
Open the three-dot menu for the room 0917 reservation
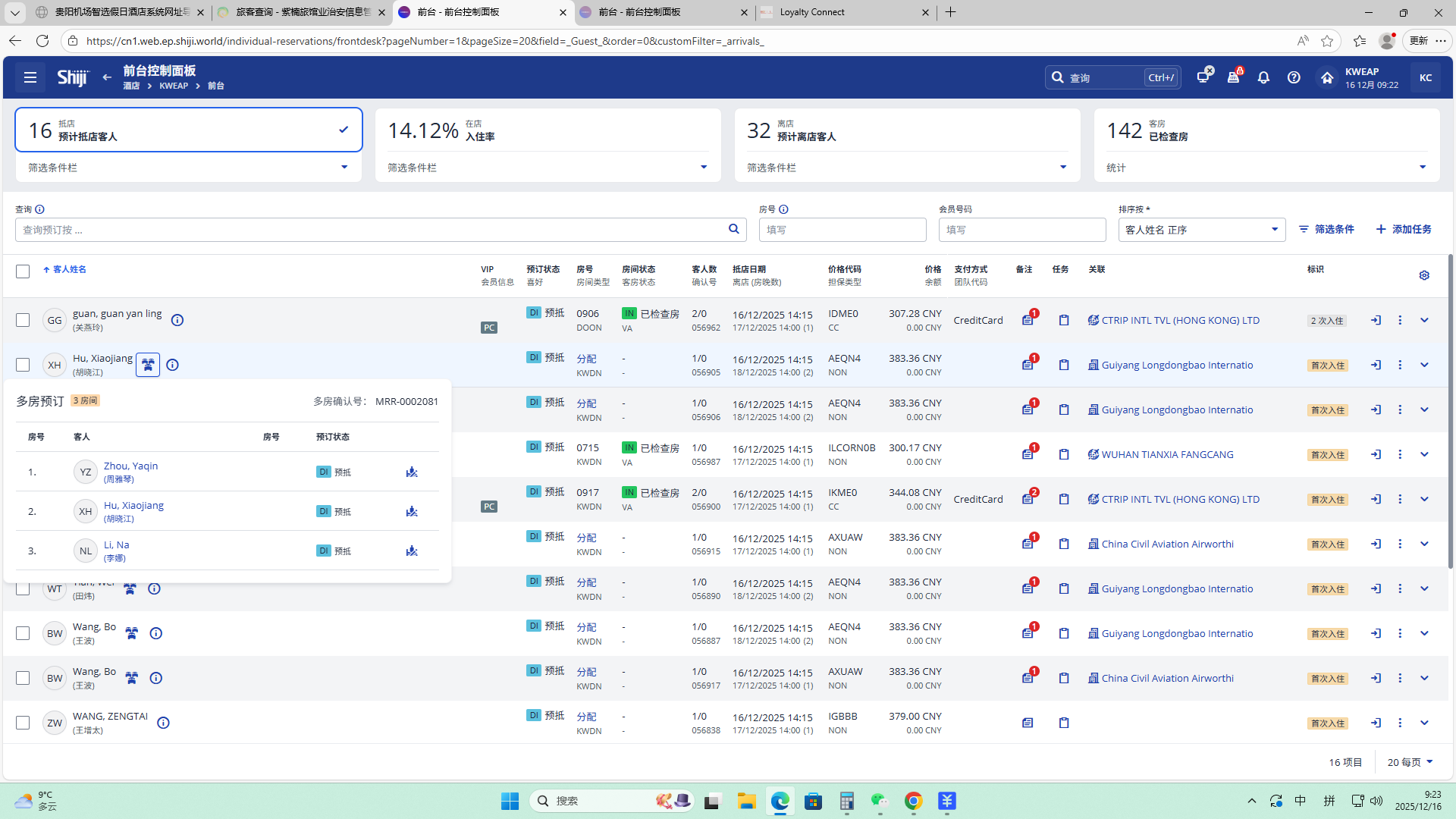tap(1400, 500)
